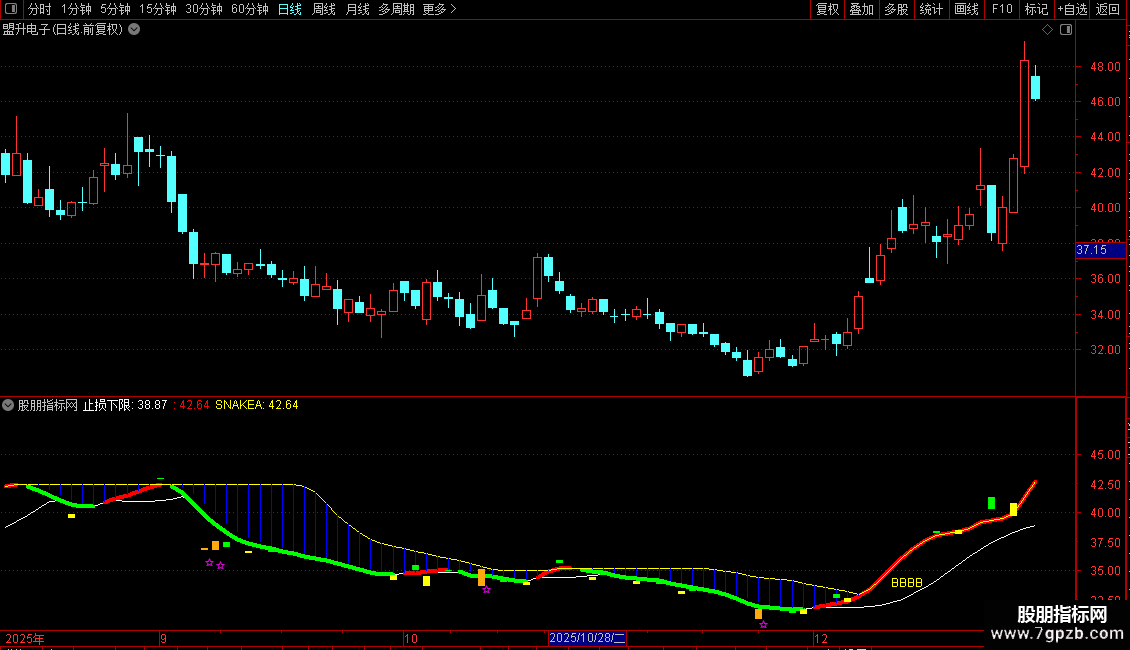Click the 48.00 price axis label
The height and width of the screenshot is (650, 1130).
pyautogui.click(x=1105, y=66)
